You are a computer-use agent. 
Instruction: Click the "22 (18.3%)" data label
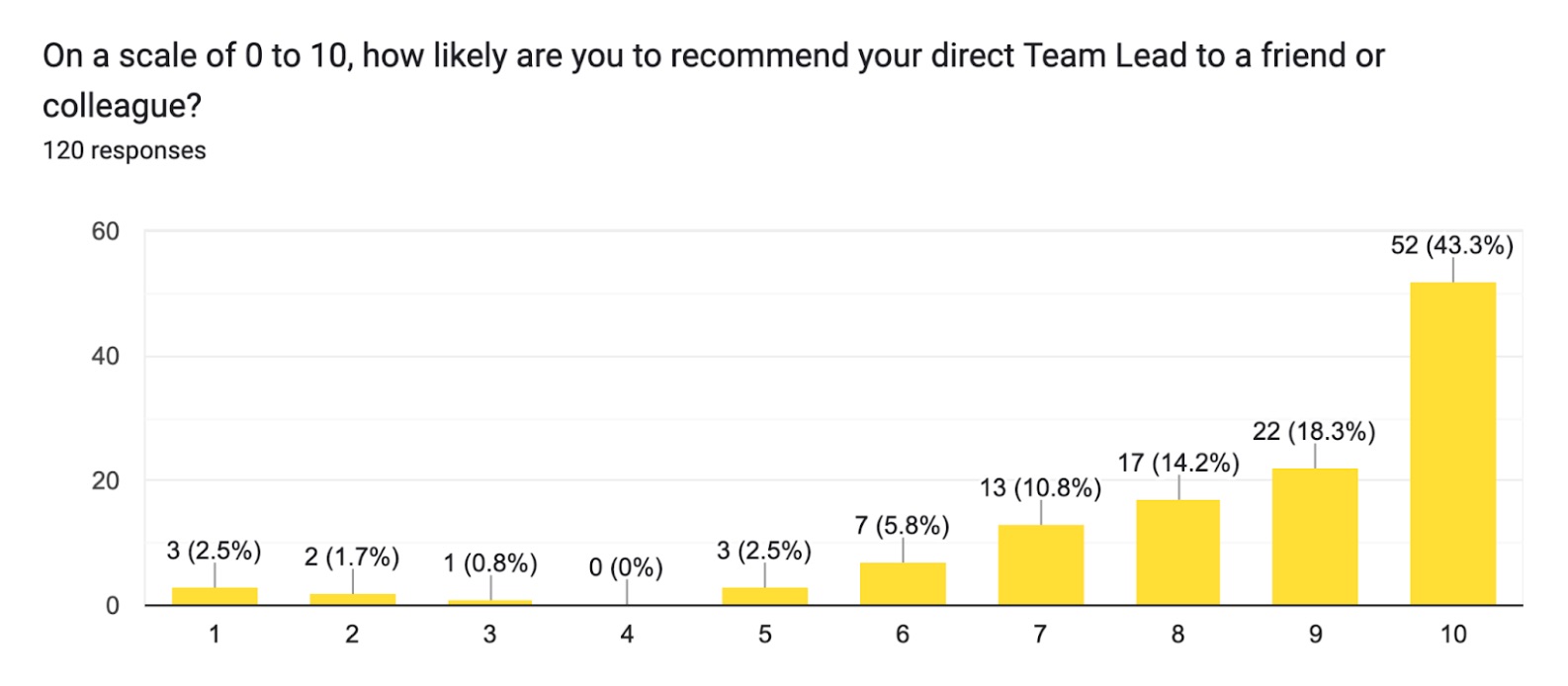1313,431
